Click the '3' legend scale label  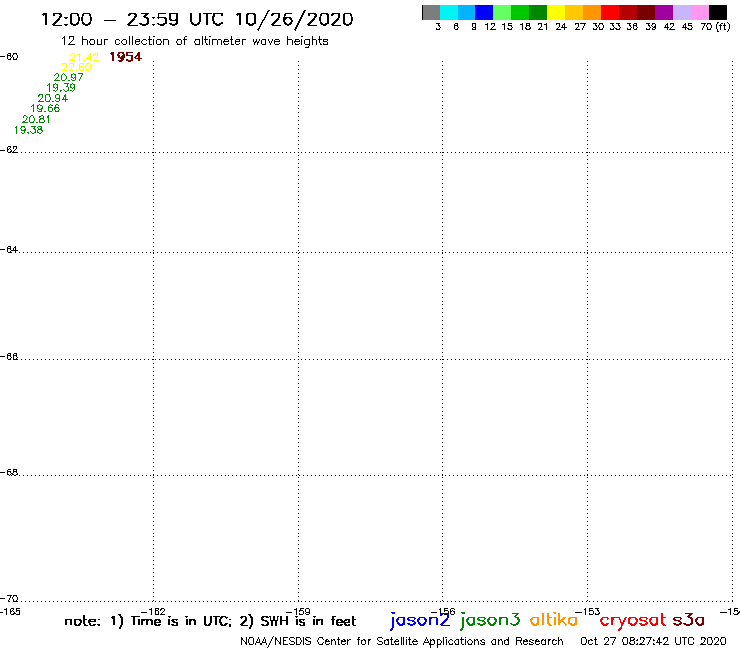coord(438,27)
